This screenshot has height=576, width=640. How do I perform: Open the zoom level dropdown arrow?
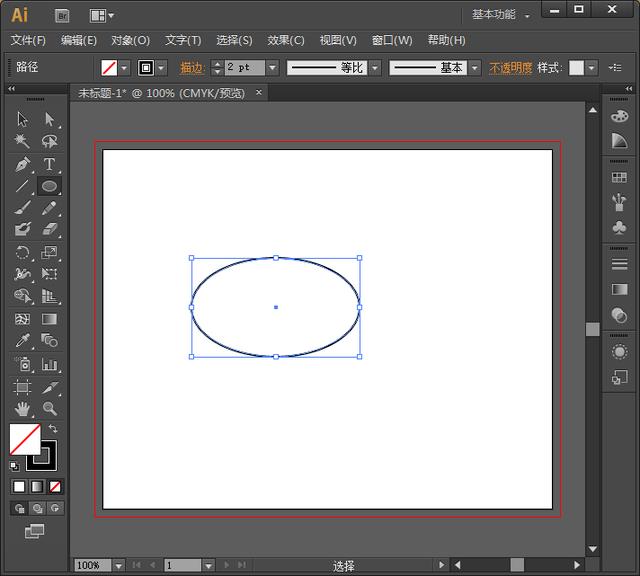click(x=119, y=566)
